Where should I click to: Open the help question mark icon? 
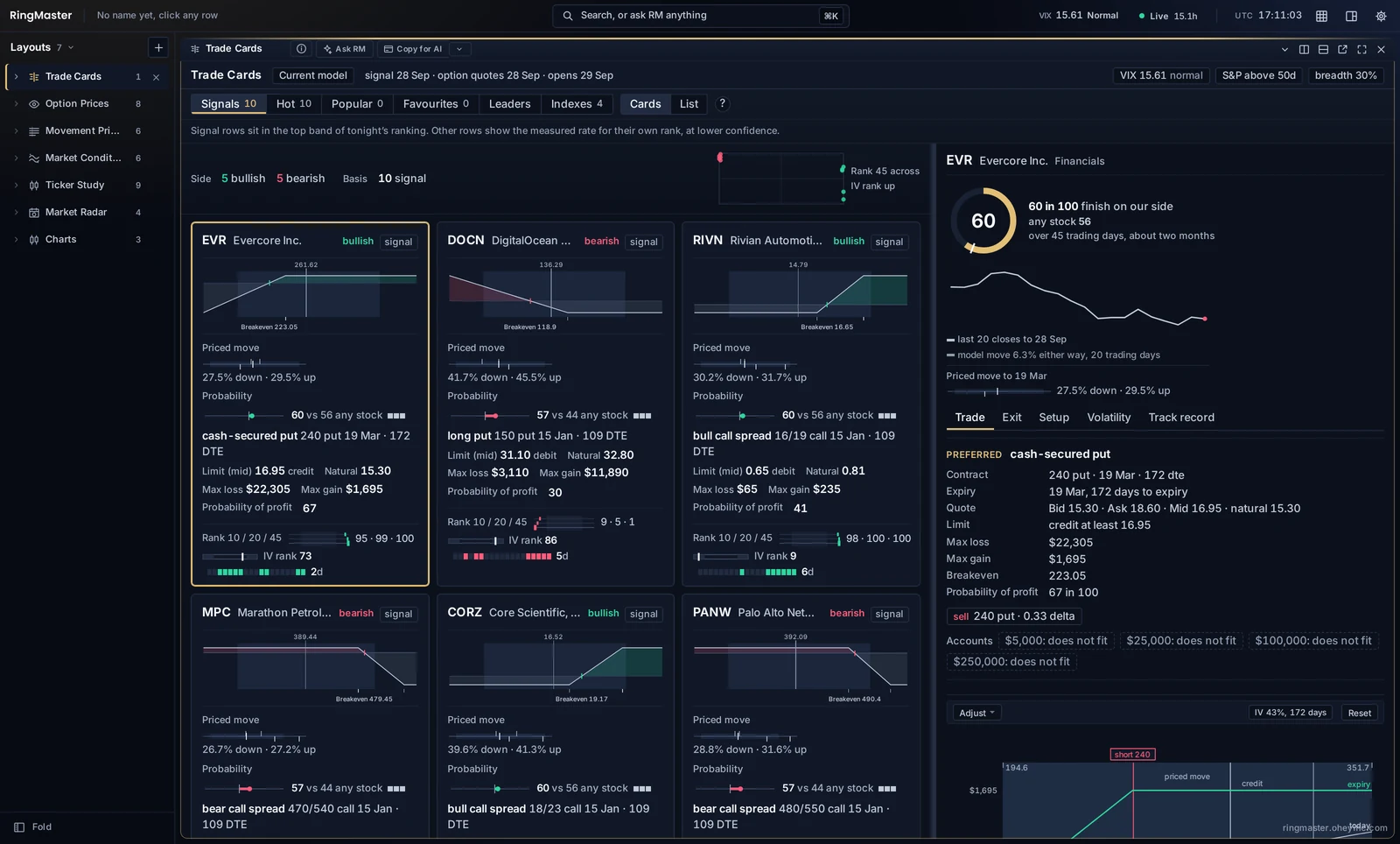722,103
